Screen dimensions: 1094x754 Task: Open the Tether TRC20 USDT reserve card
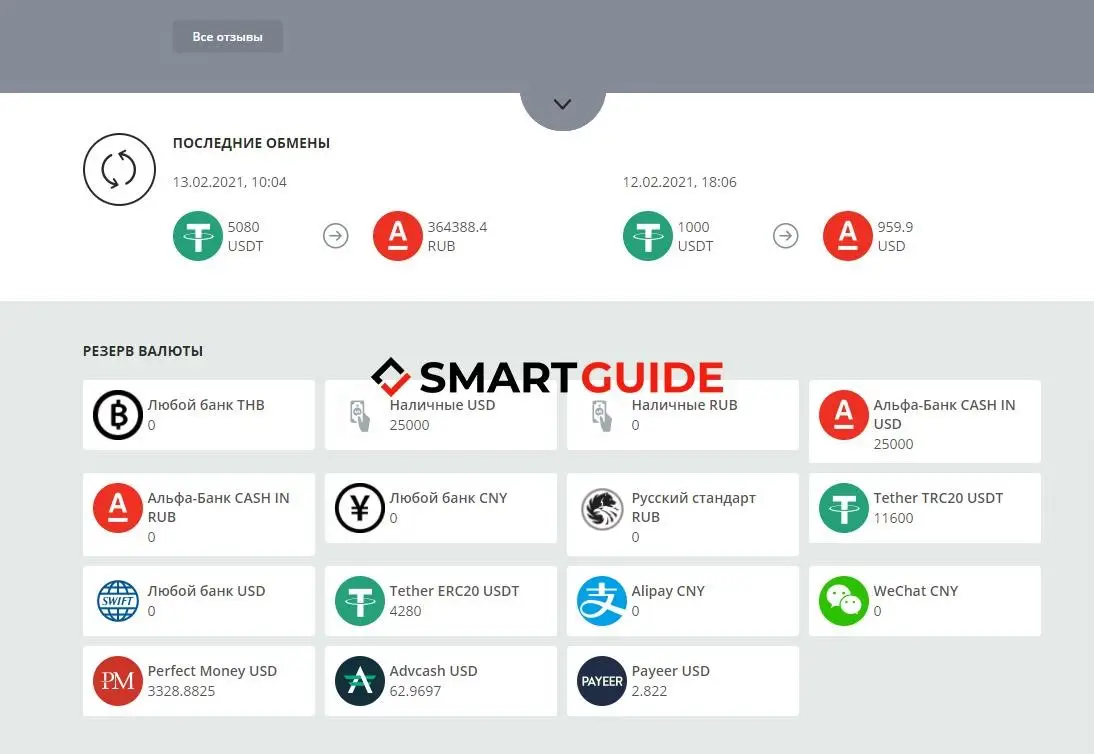coord(924,508)
